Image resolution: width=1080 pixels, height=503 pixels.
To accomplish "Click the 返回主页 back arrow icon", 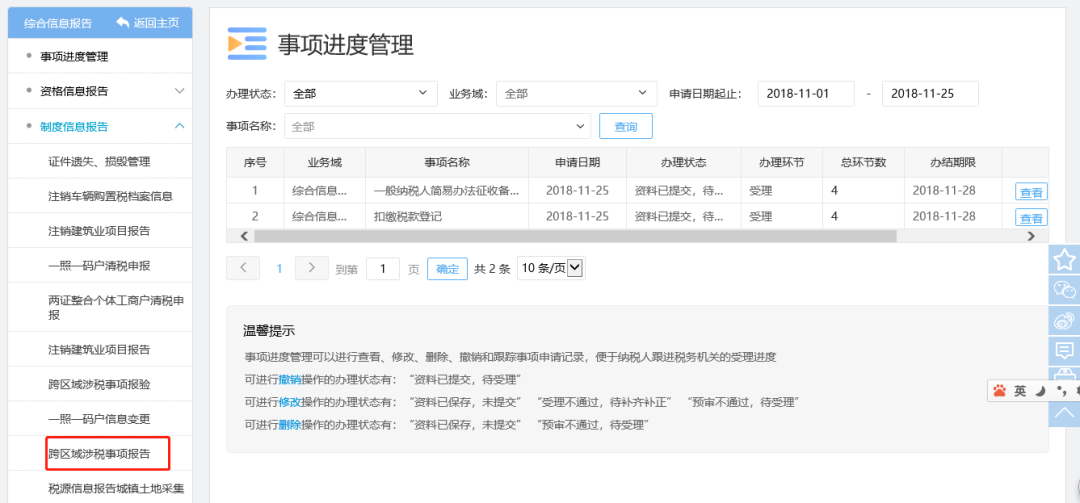I will click(123, 23).
